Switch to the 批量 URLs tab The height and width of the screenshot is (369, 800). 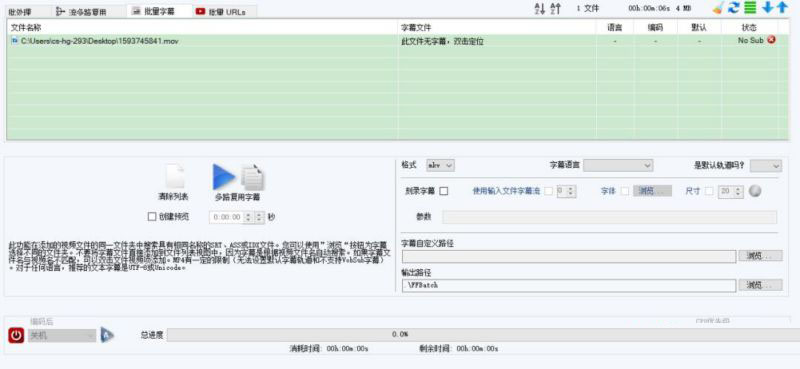pyautogui.click(x=224, y=11)
